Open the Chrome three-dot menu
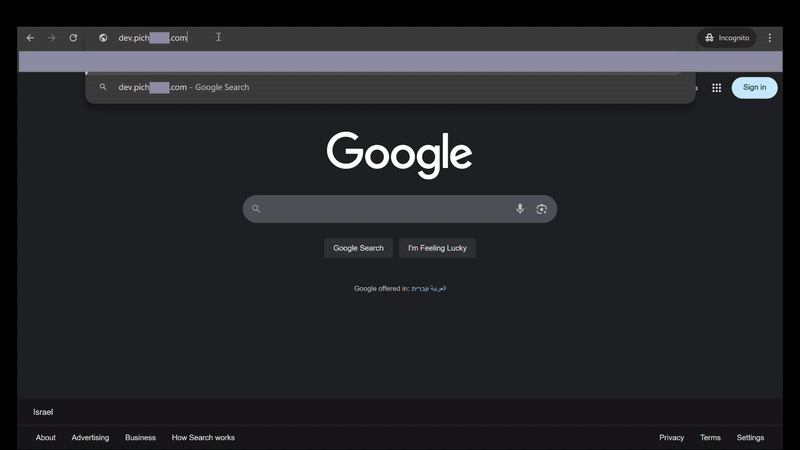Screen dimensions: 800x450 coord(769,38)
